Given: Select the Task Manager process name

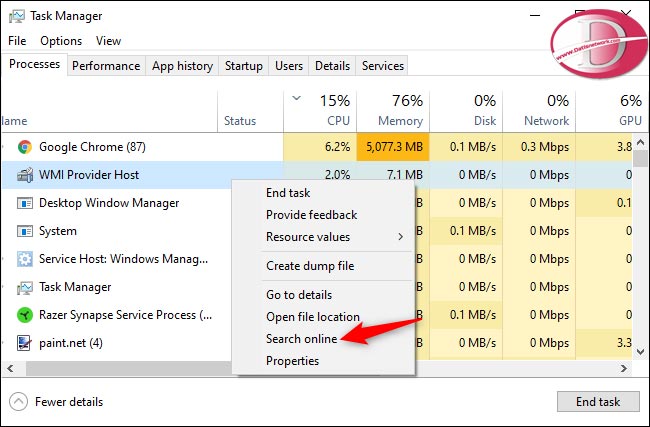Looking at the screenshot, I should [75, 287].
